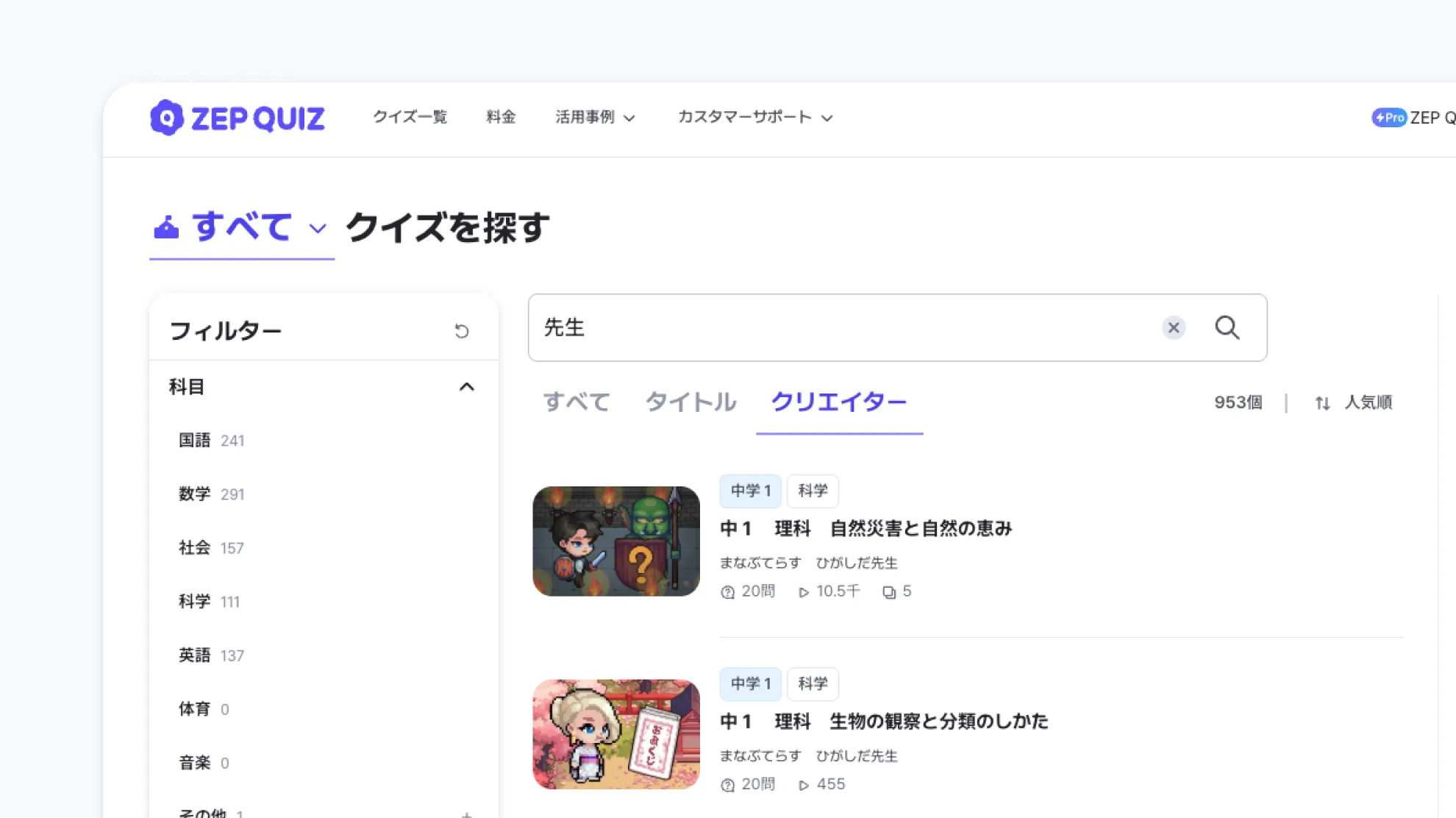Go to クイズ一覧 in the navigation bar
The image size is (1456, 818).
(x=410, y=118)
